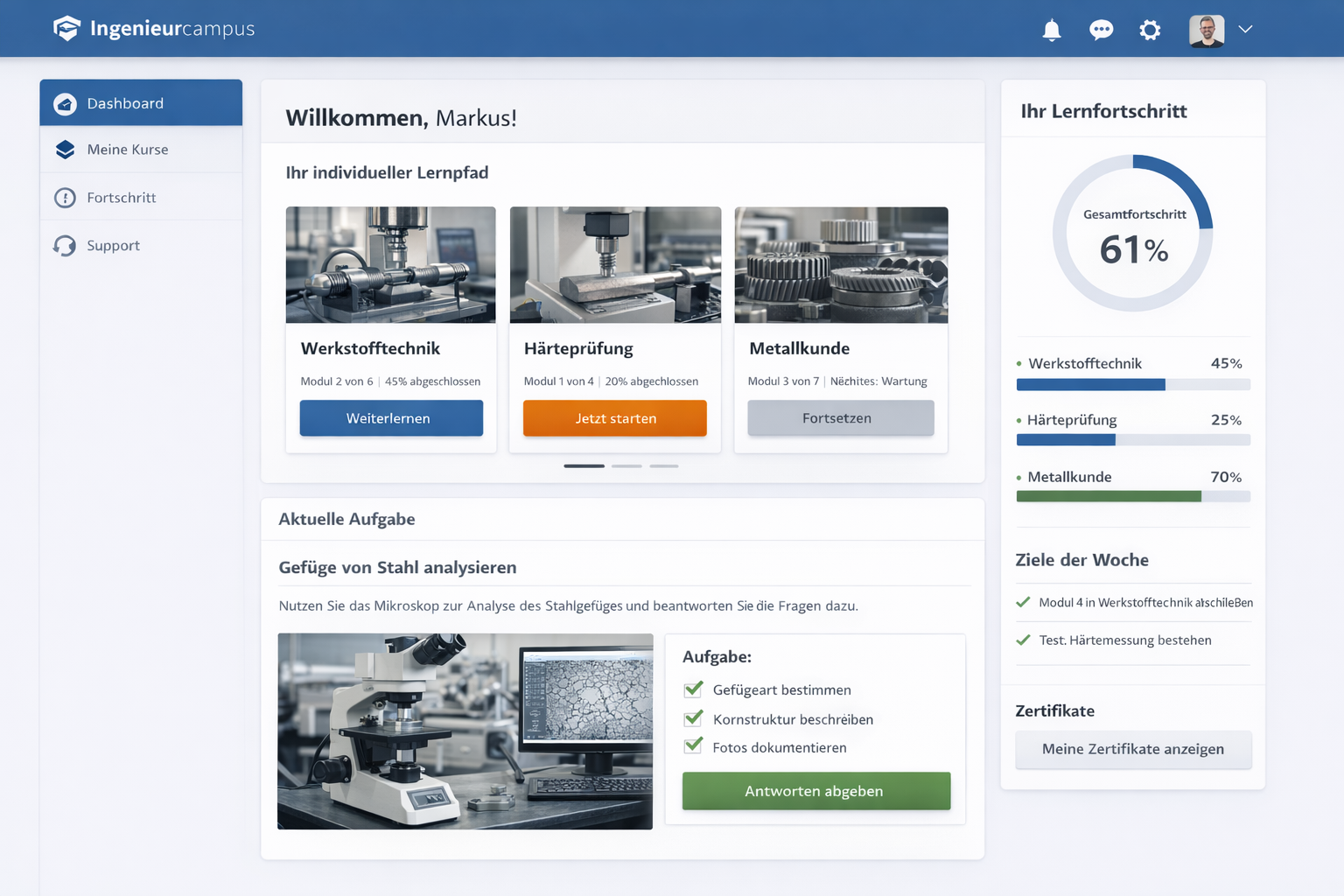Image resolution: width=1344 pixels, height=896 pixels.
Task: Open the Fortschritt section
Action: tap(122, 198)
